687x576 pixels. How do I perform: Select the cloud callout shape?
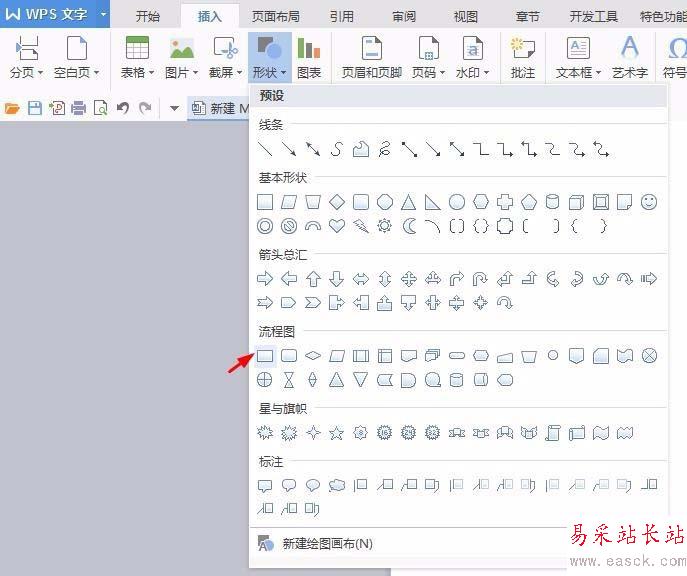click(336, 485)
